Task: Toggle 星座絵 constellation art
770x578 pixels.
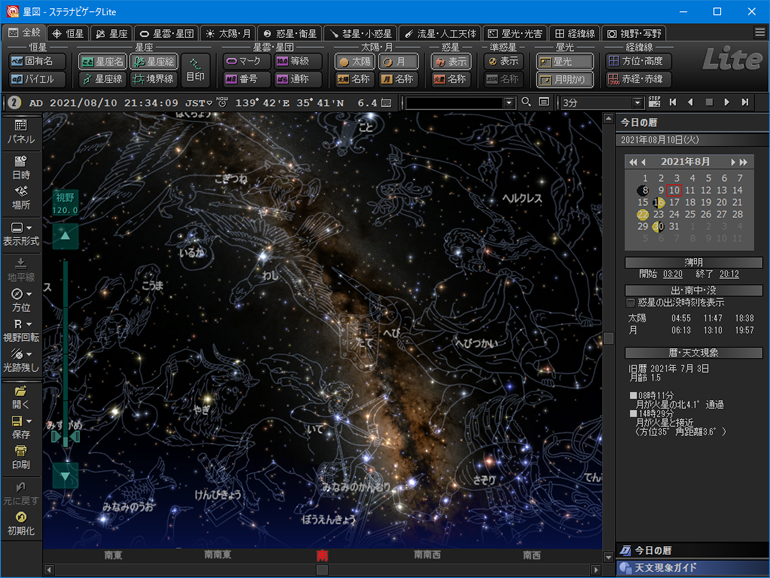Action: point(154,61)
